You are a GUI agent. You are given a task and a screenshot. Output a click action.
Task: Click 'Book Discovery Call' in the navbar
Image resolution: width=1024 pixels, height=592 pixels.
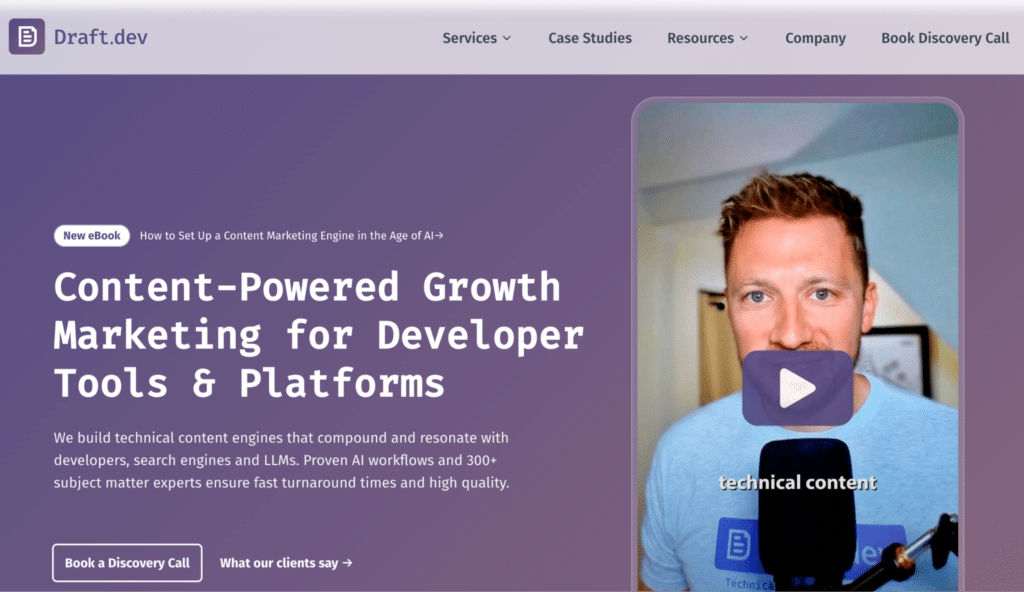[944, 38]
